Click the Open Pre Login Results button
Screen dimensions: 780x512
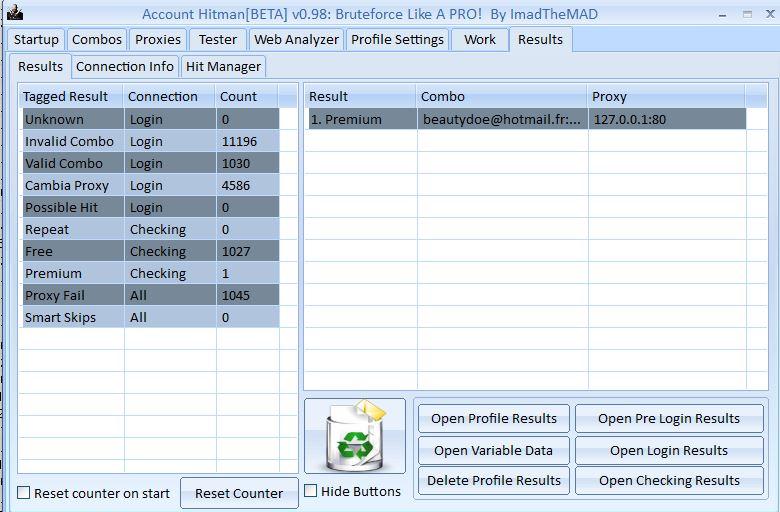pos(669,418)
